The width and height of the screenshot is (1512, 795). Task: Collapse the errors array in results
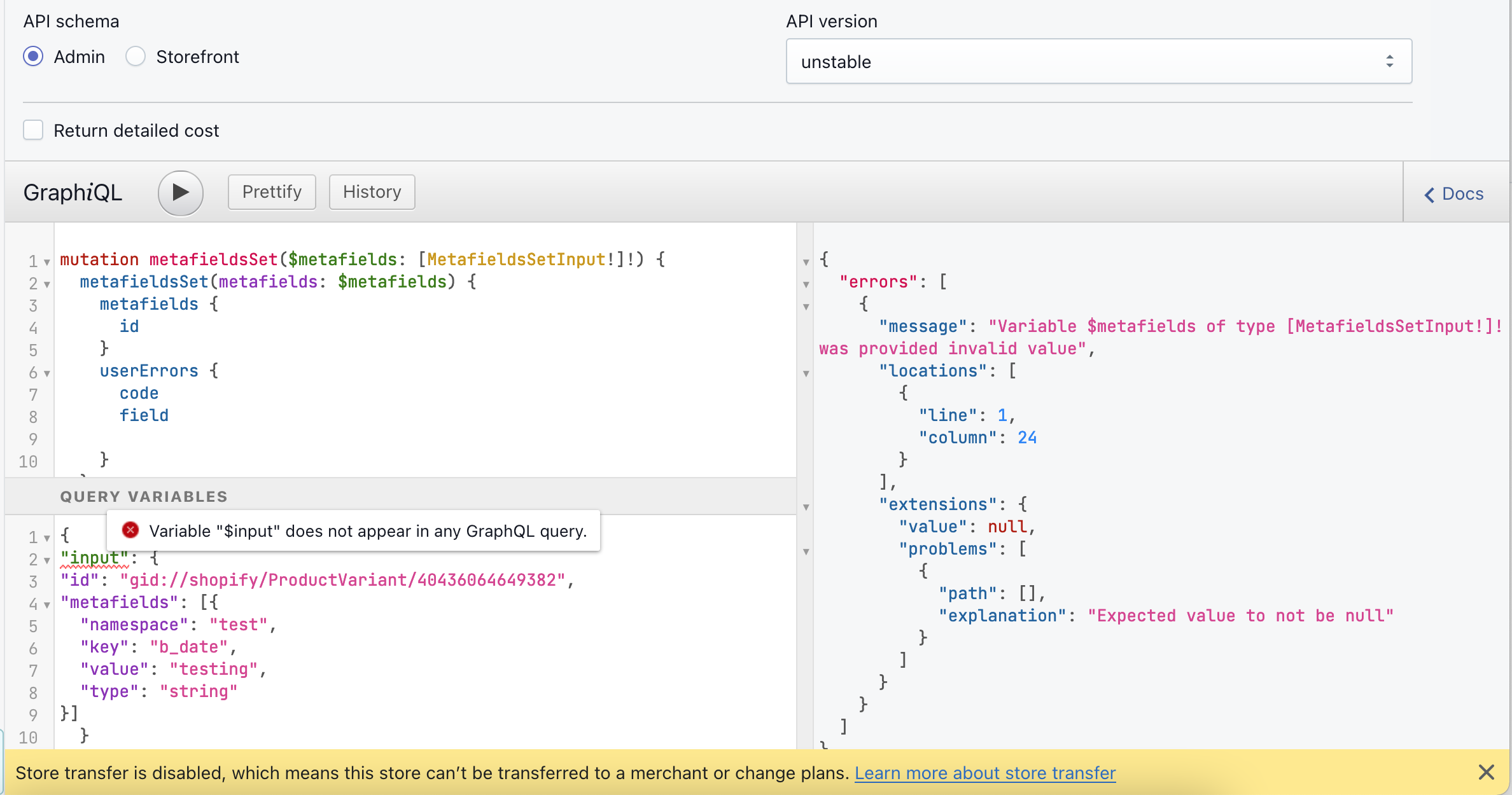click(806, 284)
